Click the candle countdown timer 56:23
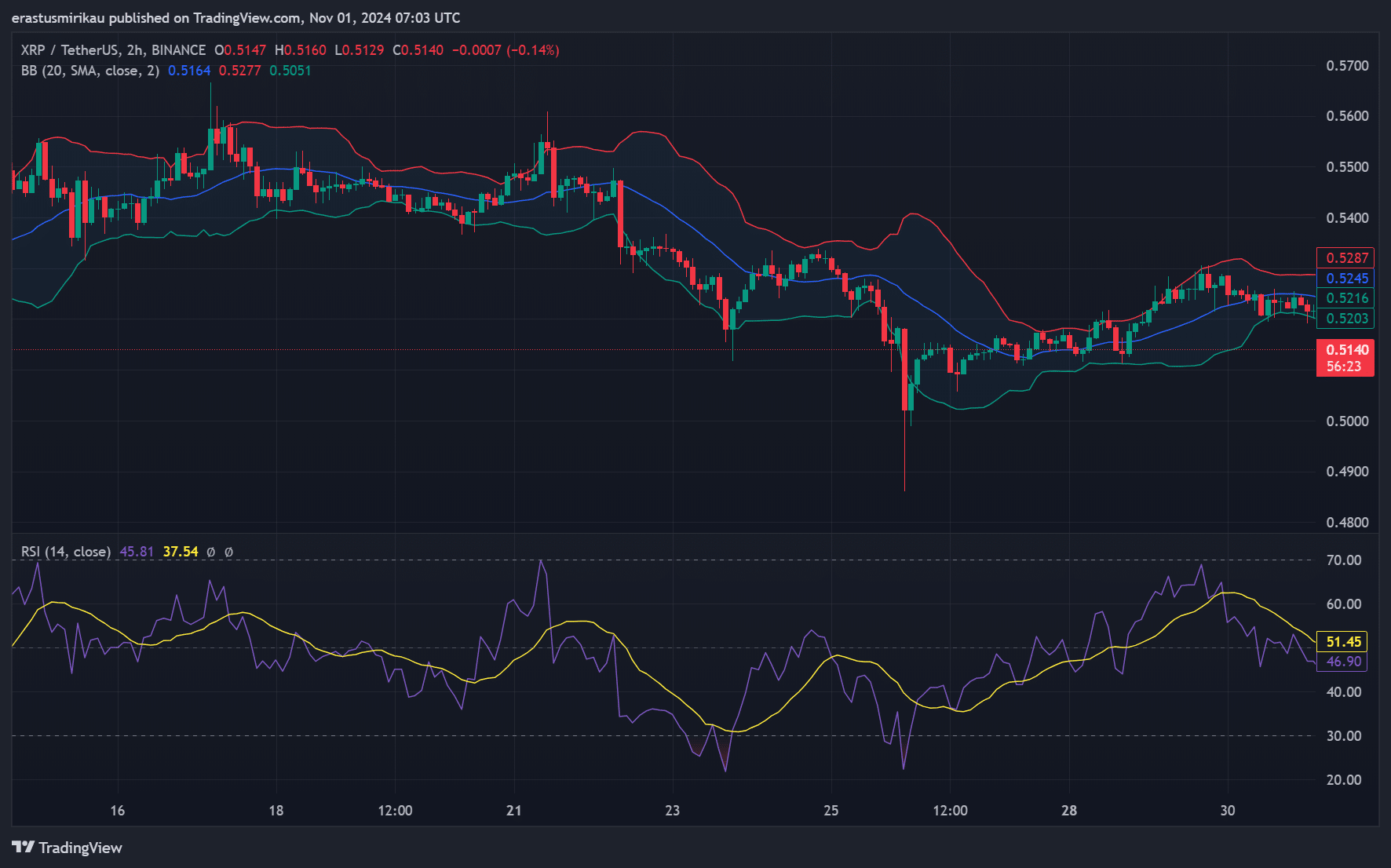The height and width of the screenshot is (868, 1391). tap(1345, 367)
